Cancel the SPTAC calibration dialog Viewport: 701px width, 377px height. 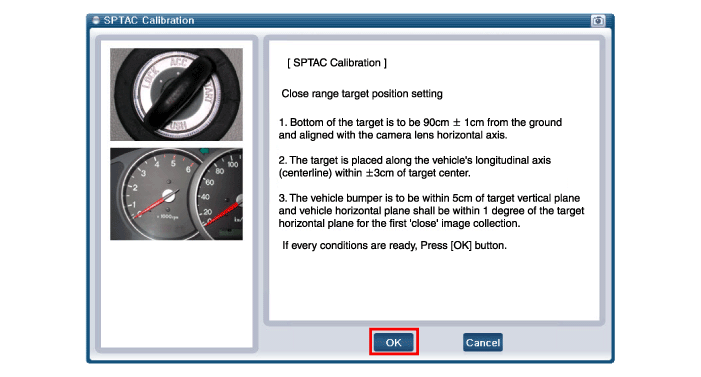482,342
